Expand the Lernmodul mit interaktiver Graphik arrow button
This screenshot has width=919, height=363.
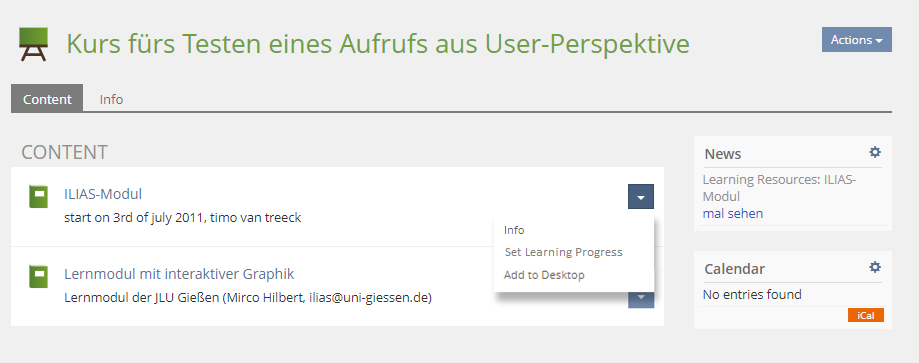tap(641, 299)
